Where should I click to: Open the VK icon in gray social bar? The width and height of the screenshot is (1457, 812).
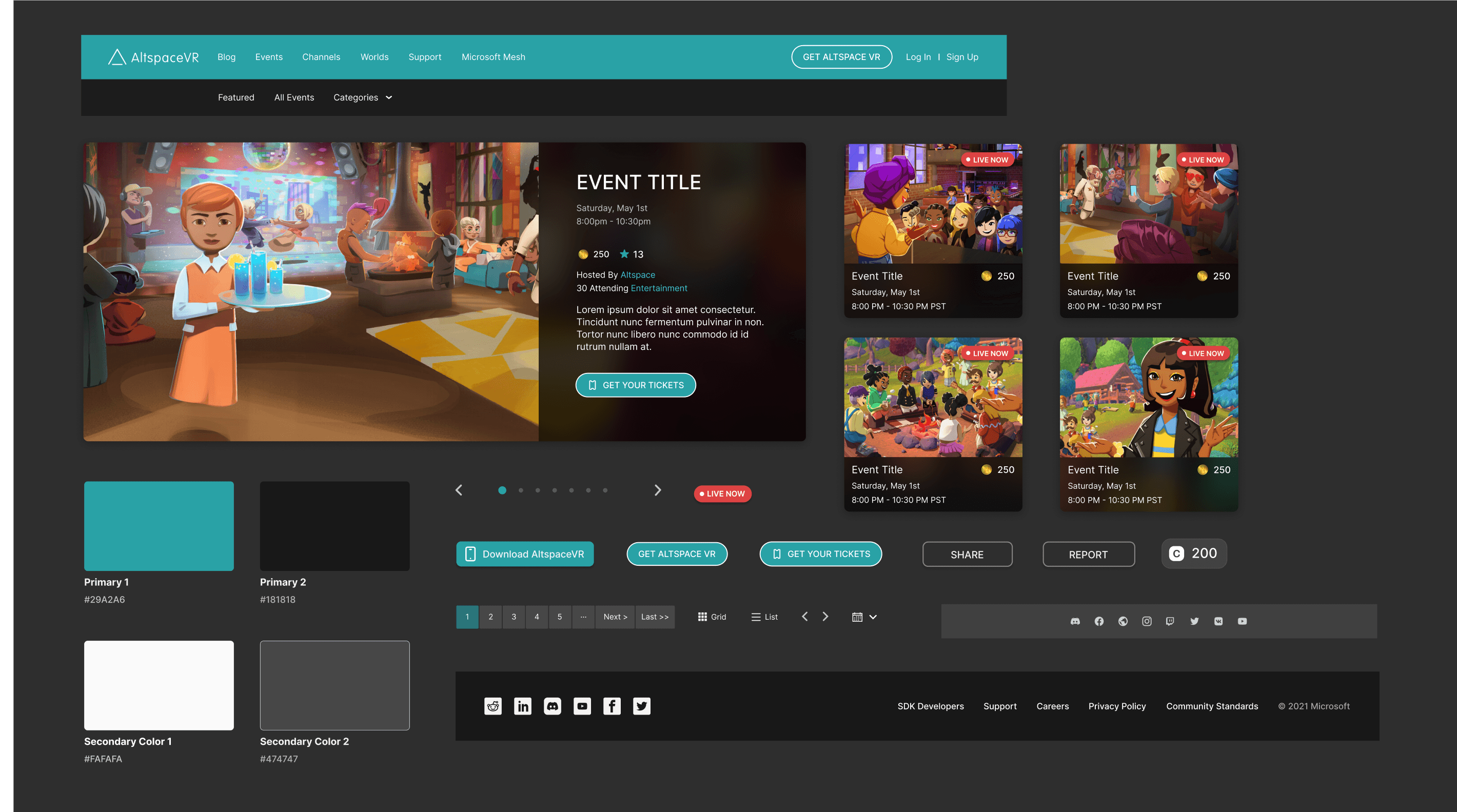1218,621
